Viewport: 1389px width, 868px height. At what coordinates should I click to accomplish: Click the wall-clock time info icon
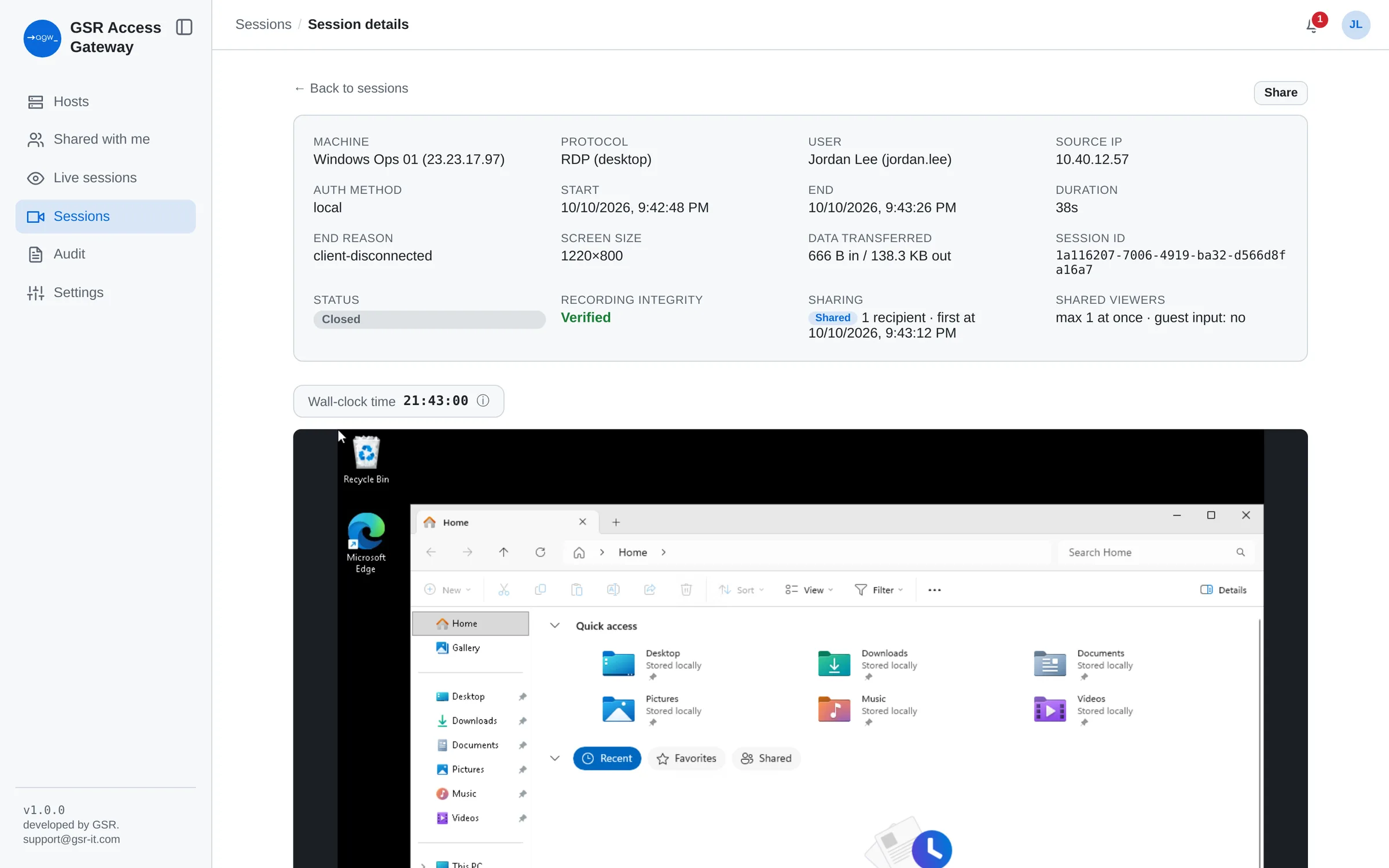point(483,400)
